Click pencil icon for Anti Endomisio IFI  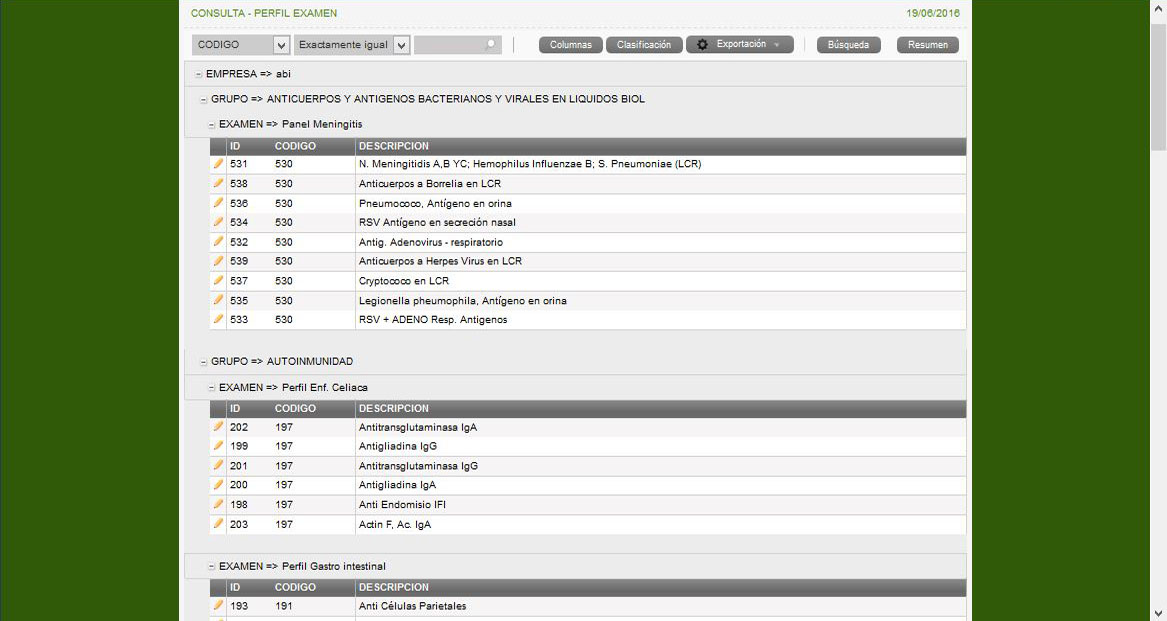pyautogui.click(x=218, y=504)
